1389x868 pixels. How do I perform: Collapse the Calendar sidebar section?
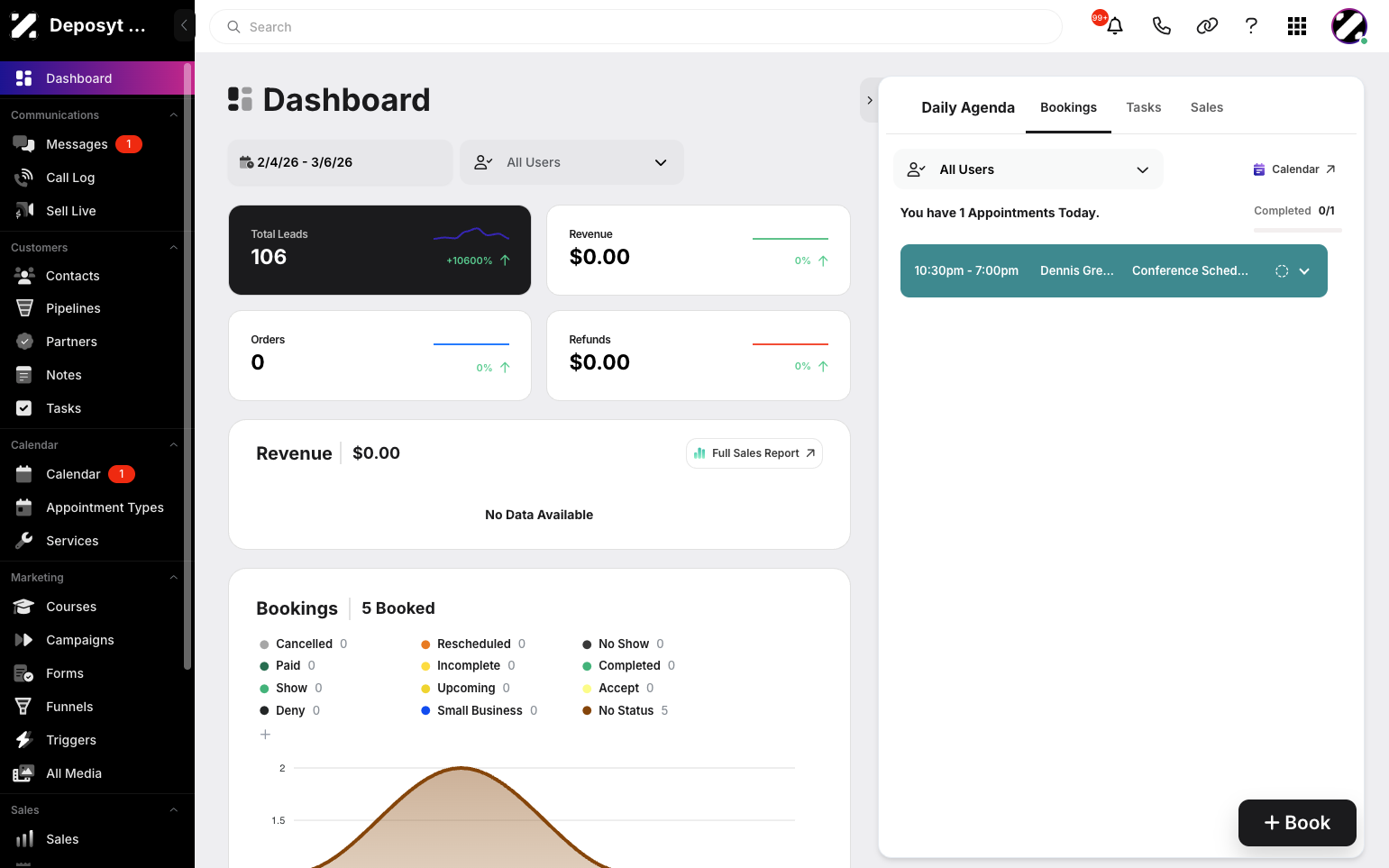tap(174, 445)
